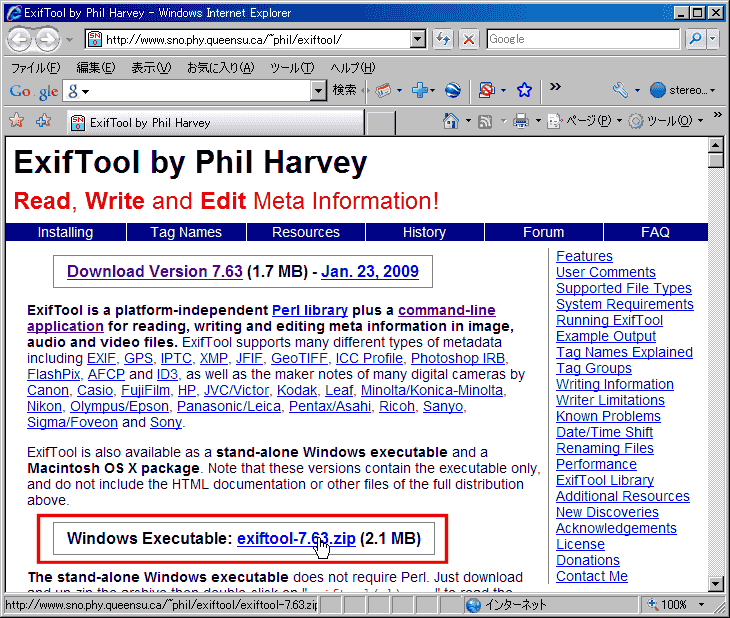Click the Google toolbar bookmarks star
Screen dimensions: 730x618
pos(524,90)
